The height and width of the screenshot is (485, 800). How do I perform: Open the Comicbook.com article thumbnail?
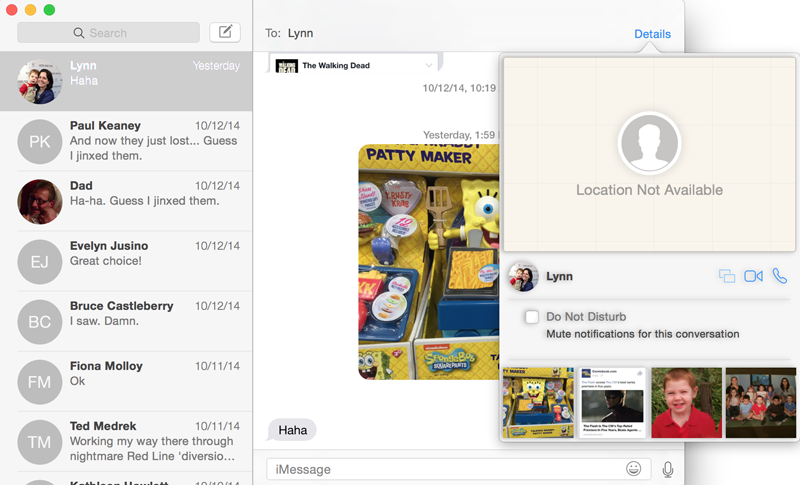(x=612, y=402)
